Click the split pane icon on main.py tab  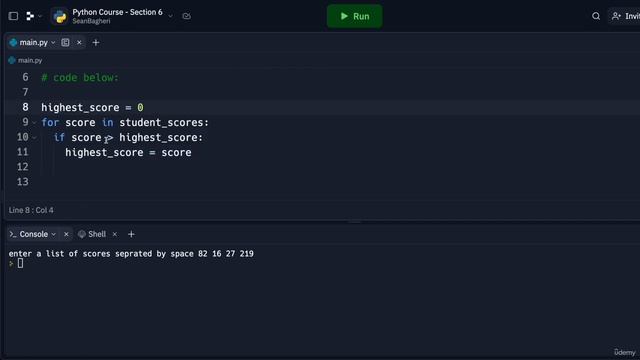pos(65,42)
